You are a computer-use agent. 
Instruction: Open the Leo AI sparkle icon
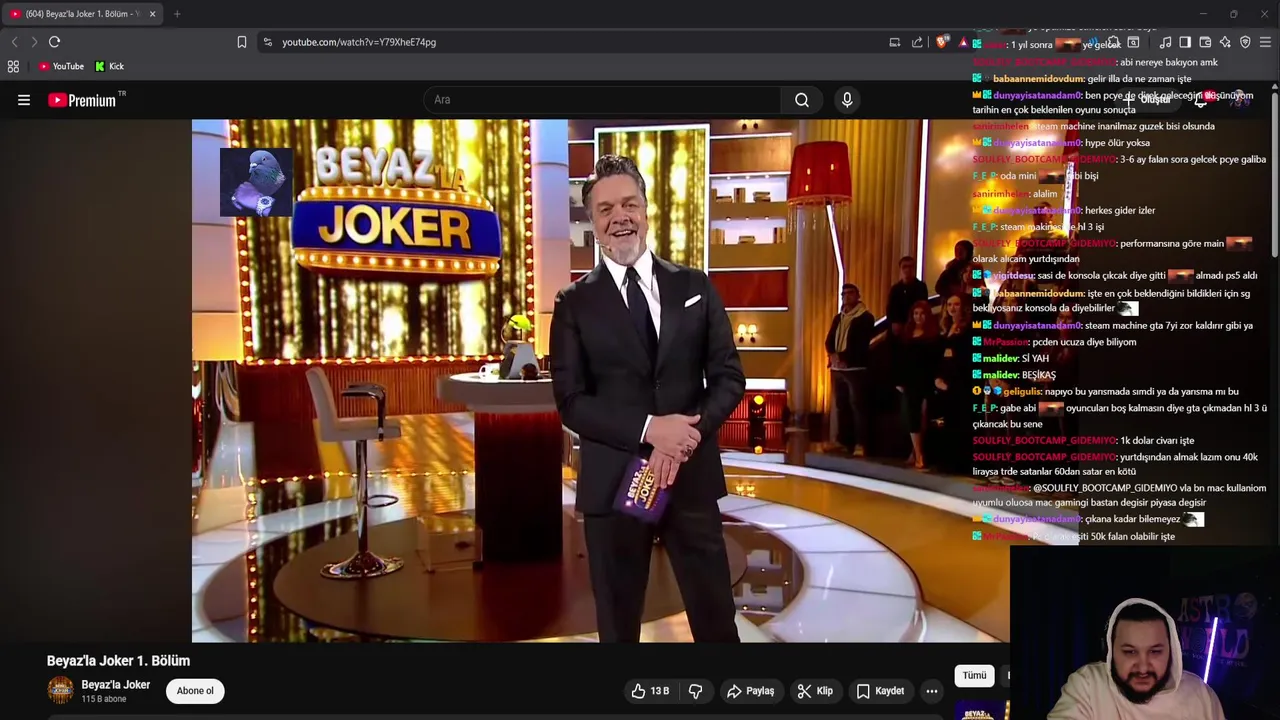(x=1225, y=42)
